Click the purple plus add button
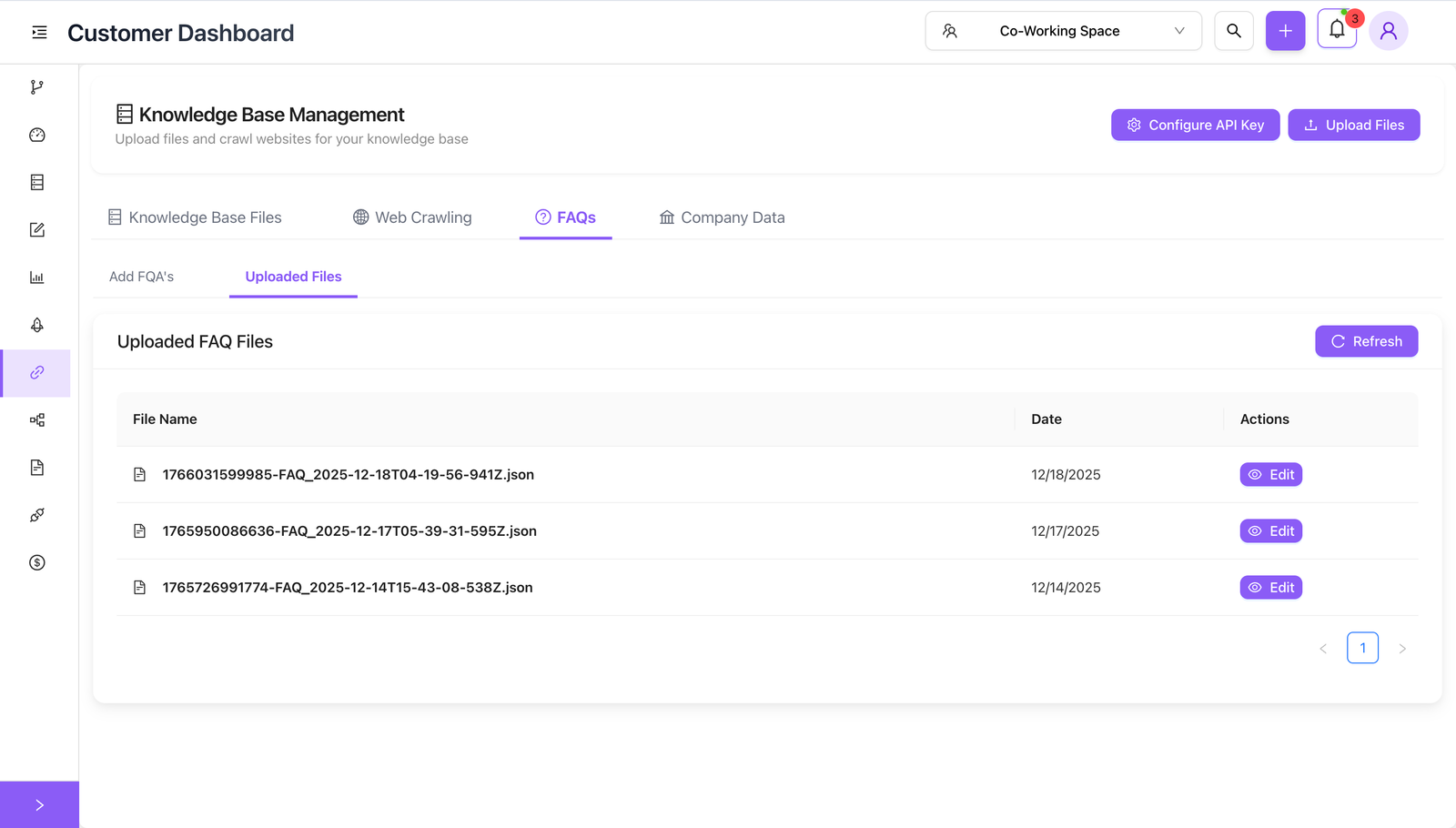 (1285, 31)
